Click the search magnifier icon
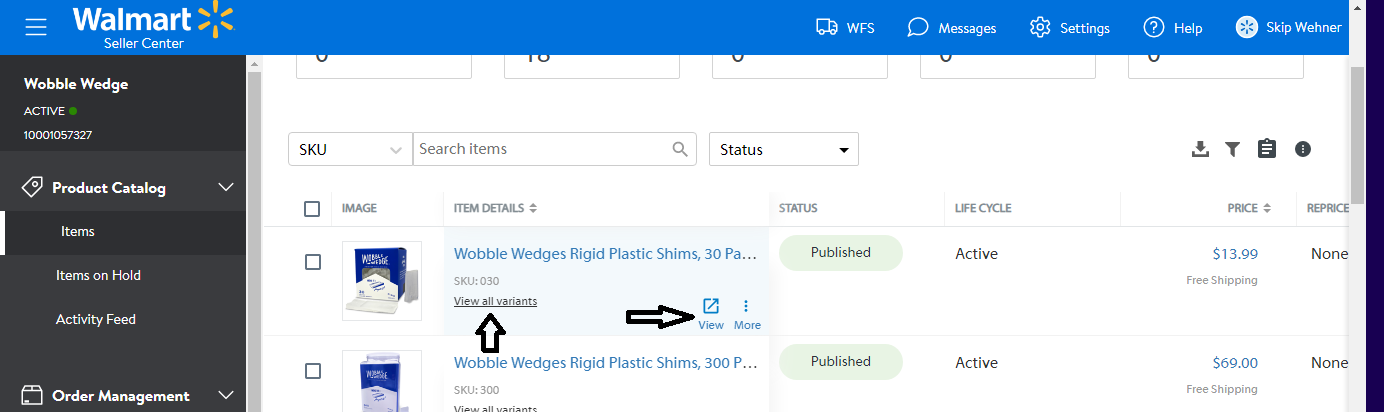The height and width of the screenshot is (412, 1384). [681, 149]
